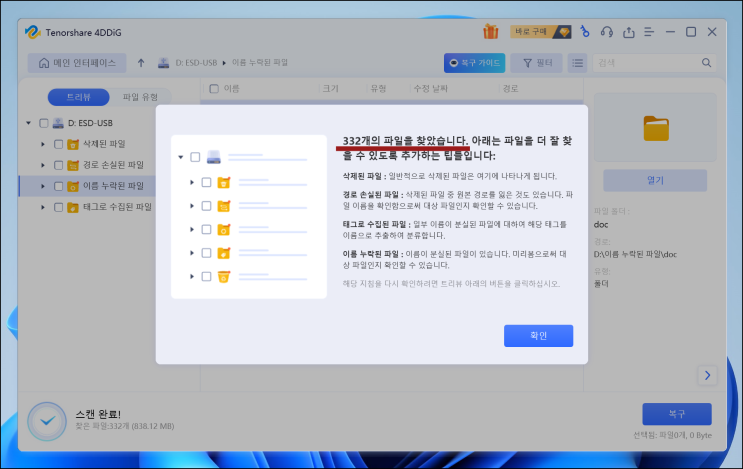
Task: Check the D: ESD-USB checkbox
Action: click(44, 123)
